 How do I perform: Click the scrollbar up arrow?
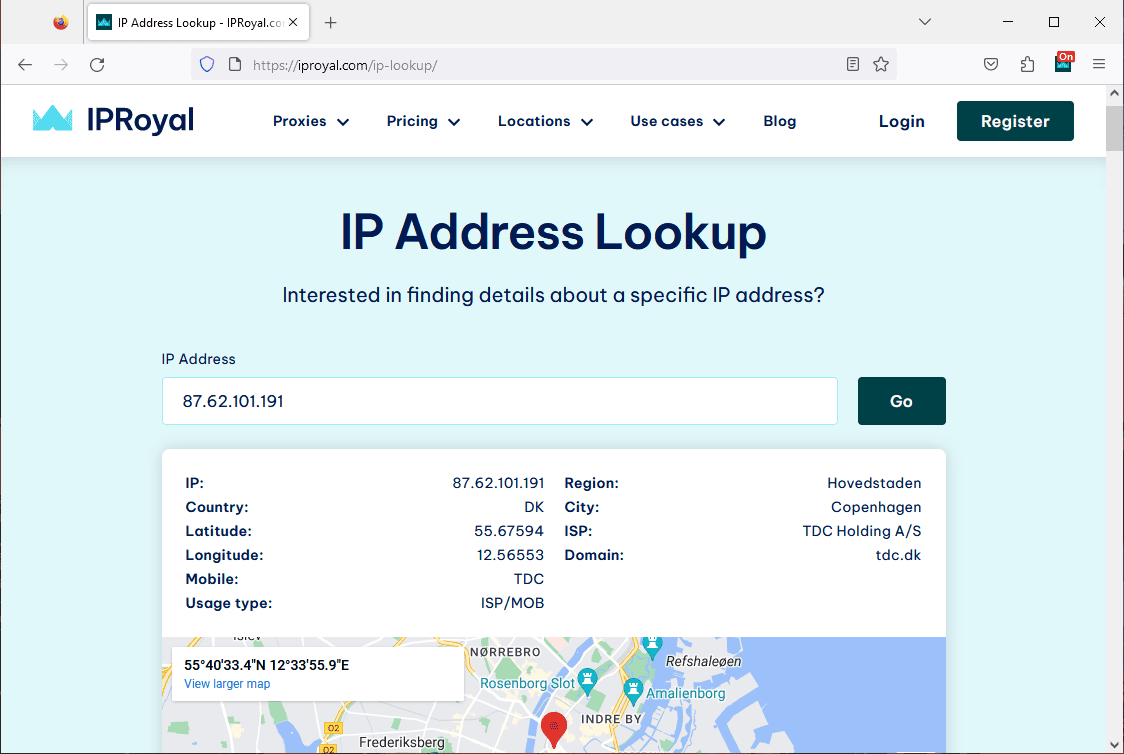[x=1114, y=93]
